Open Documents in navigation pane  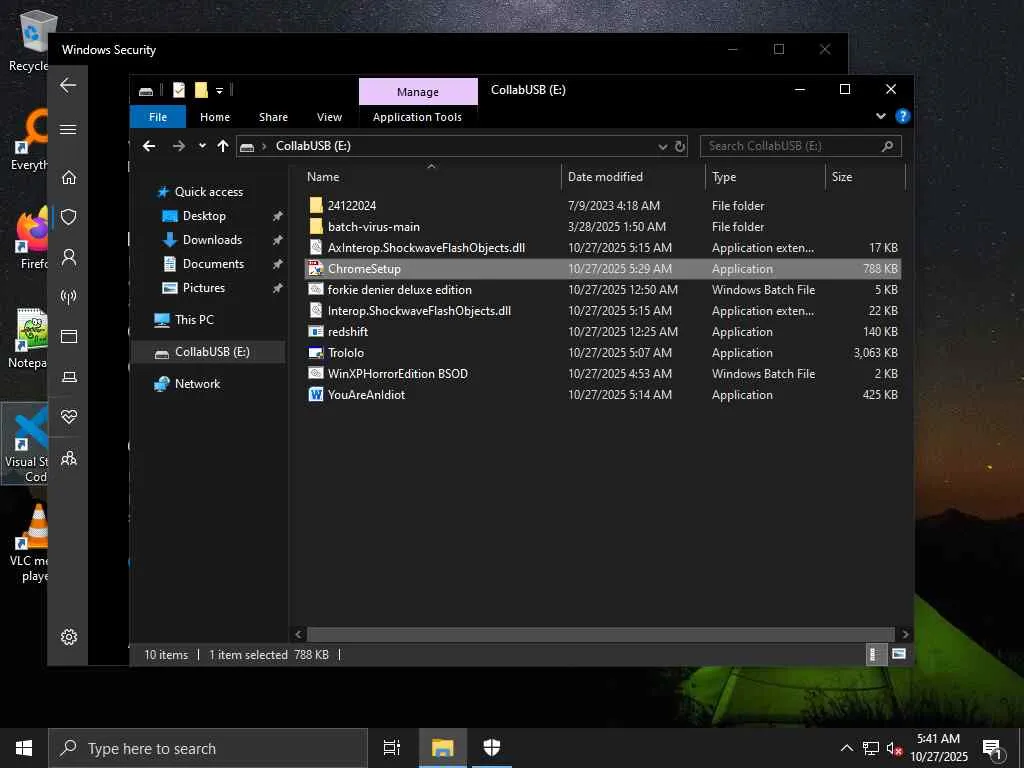click(x=214, y=264)
